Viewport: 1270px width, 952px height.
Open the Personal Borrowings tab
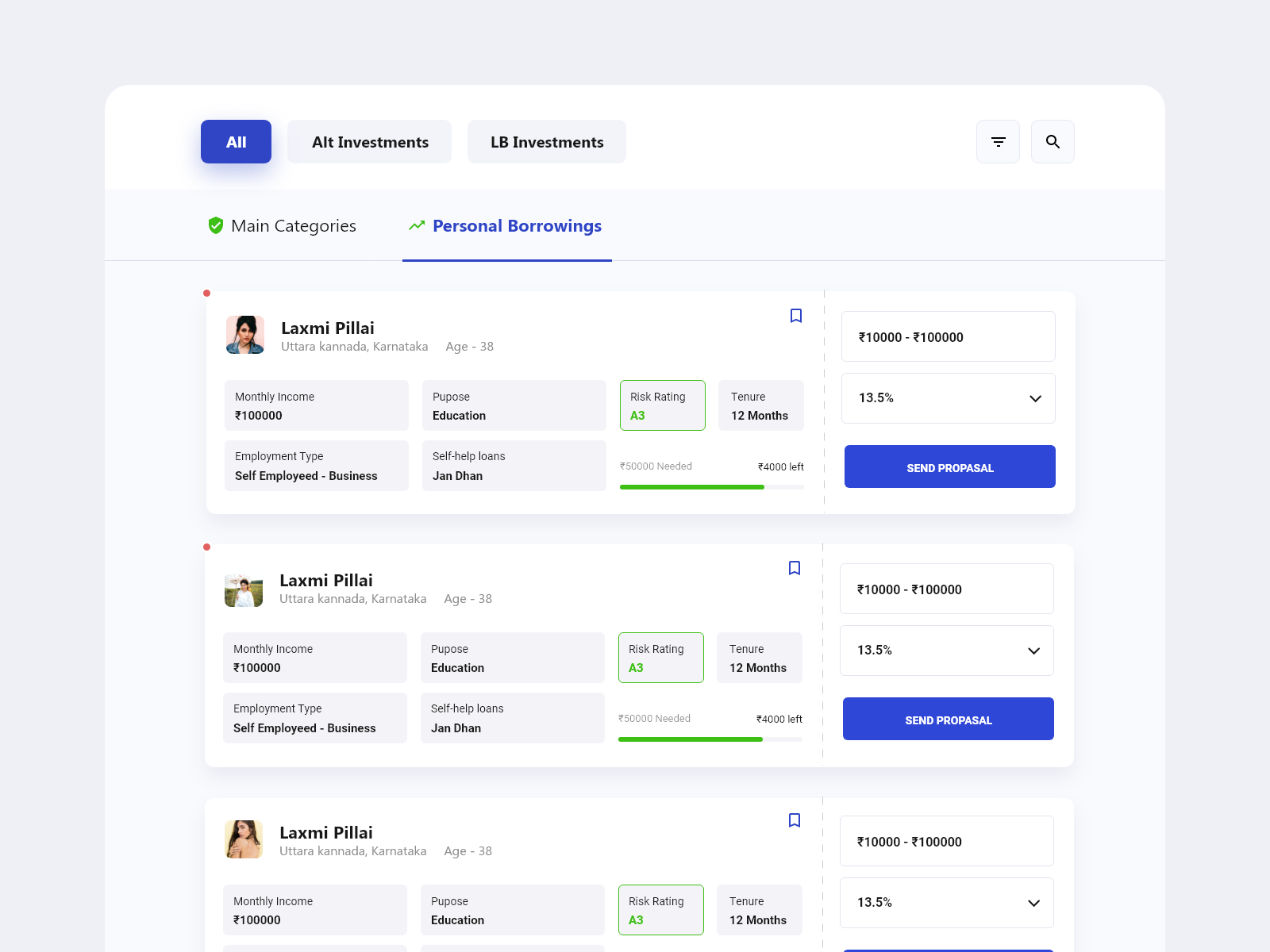click(507, 226)
